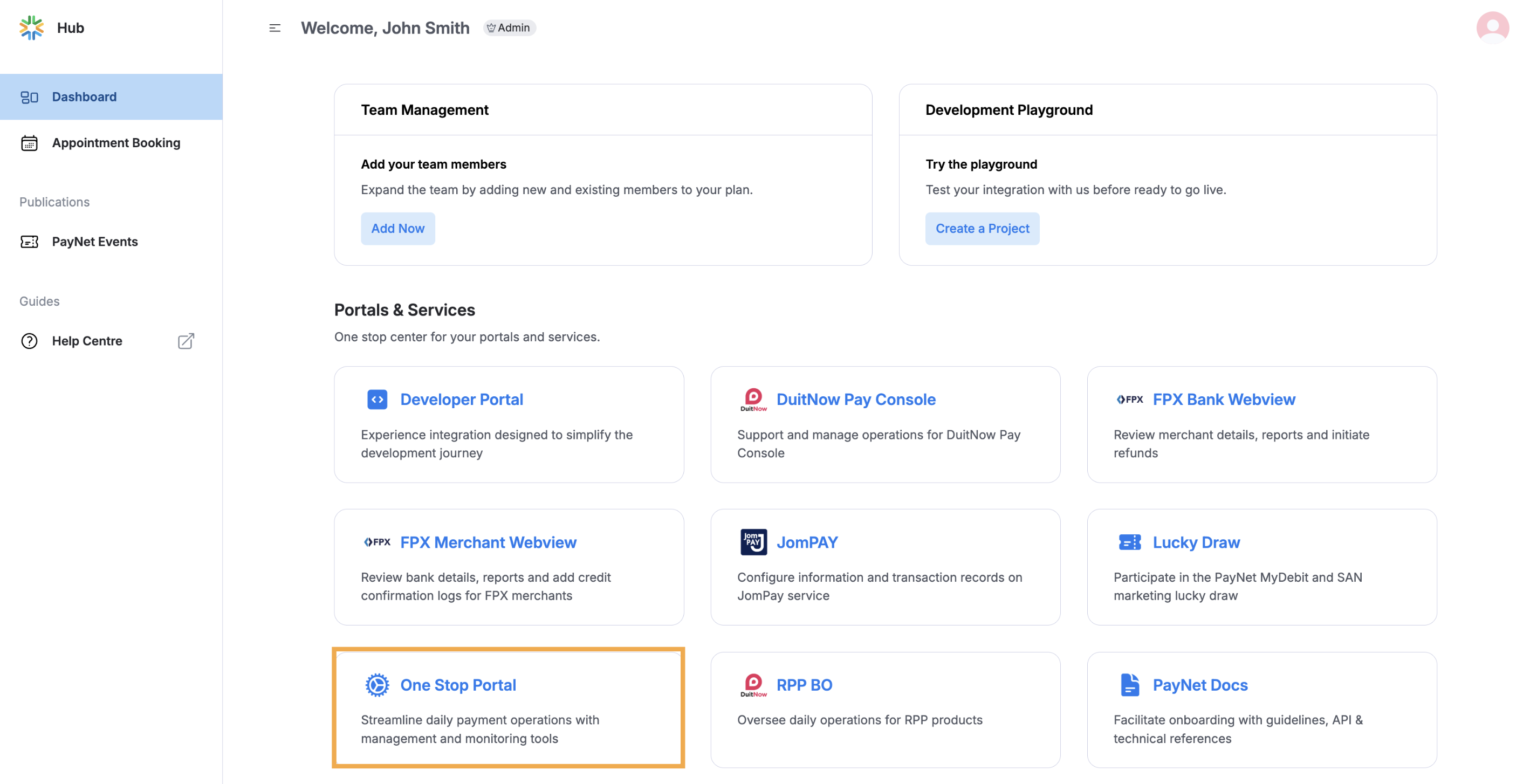Click the ticket icon beside PayNet Events

(29, 242)
